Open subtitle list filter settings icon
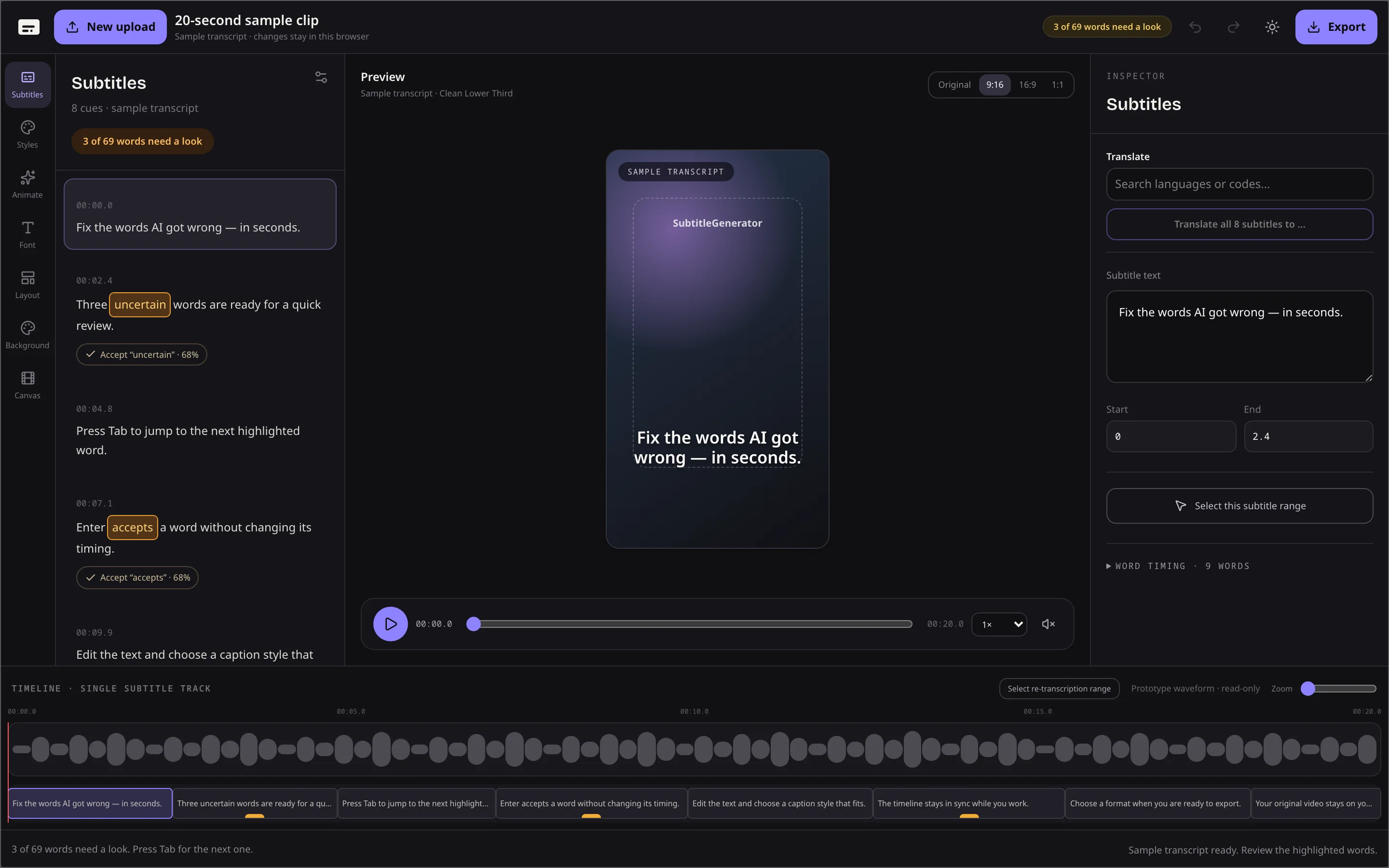The height and width of the screenshot is (868, 1389). tap(321, 77)
